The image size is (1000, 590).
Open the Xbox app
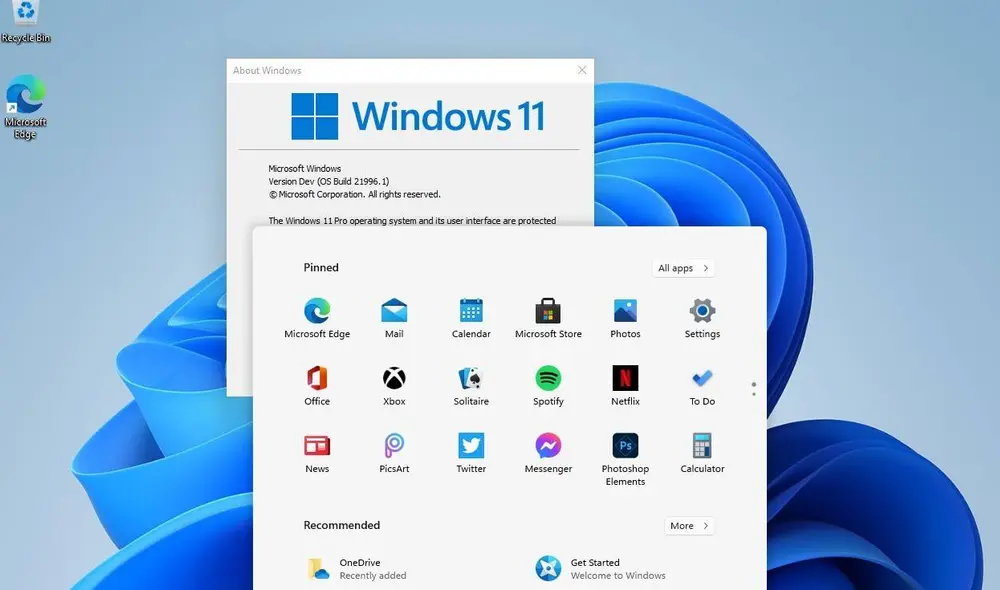coord(394,380)
